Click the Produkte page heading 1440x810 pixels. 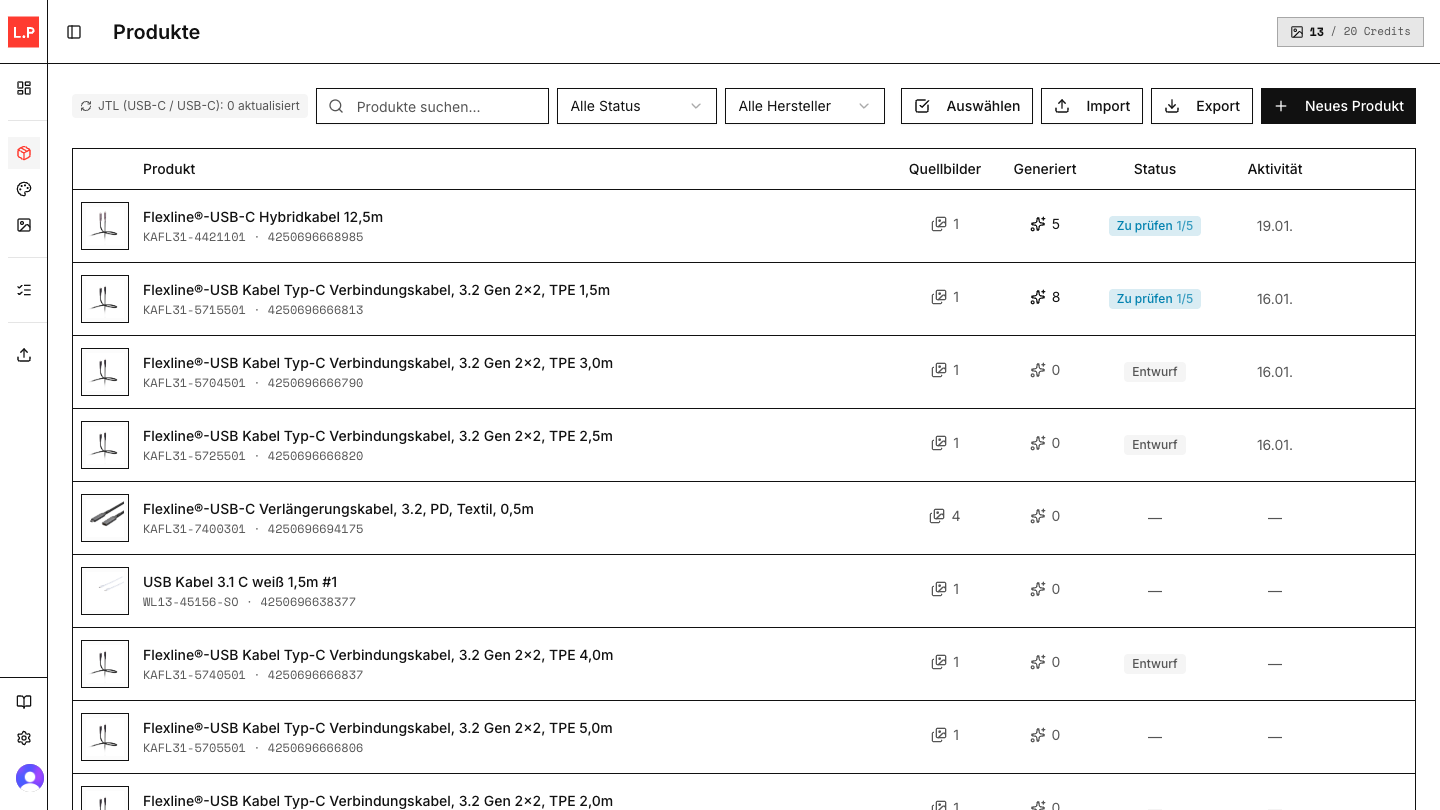(x=156, y=32)
